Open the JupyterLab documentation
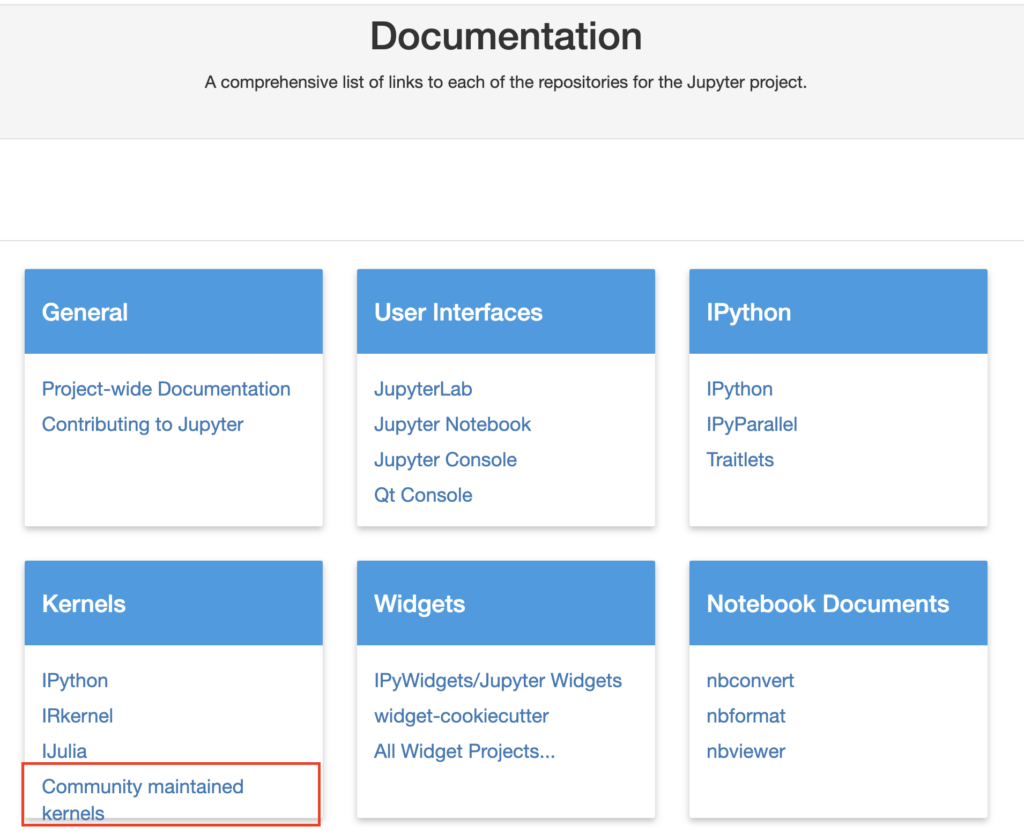1024x834 pixels. point(422,389)
